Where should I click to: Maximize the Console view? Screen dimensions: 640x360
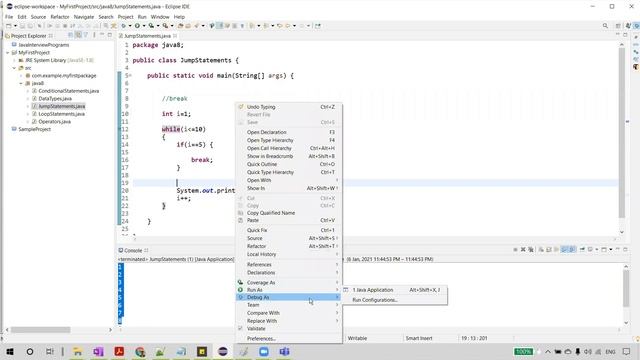tap(625, 249)
